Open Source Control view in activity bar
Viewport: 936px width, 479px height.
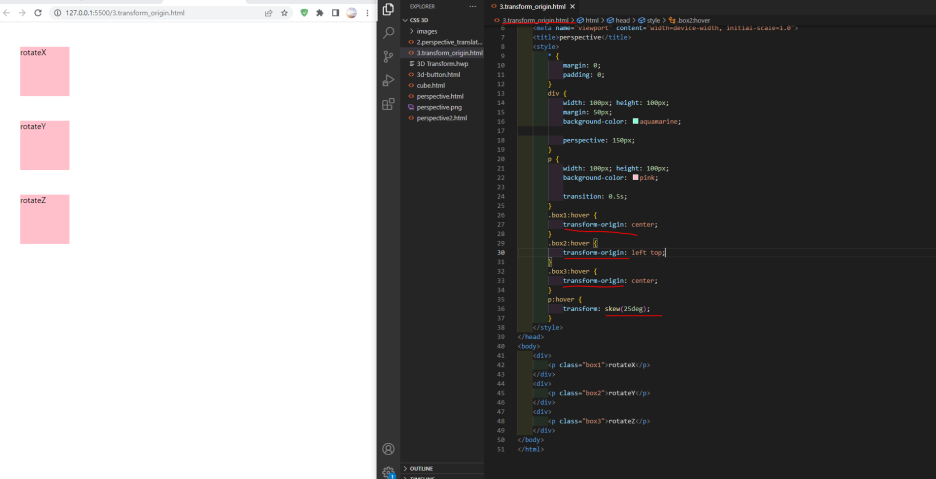tap(388, 57)
